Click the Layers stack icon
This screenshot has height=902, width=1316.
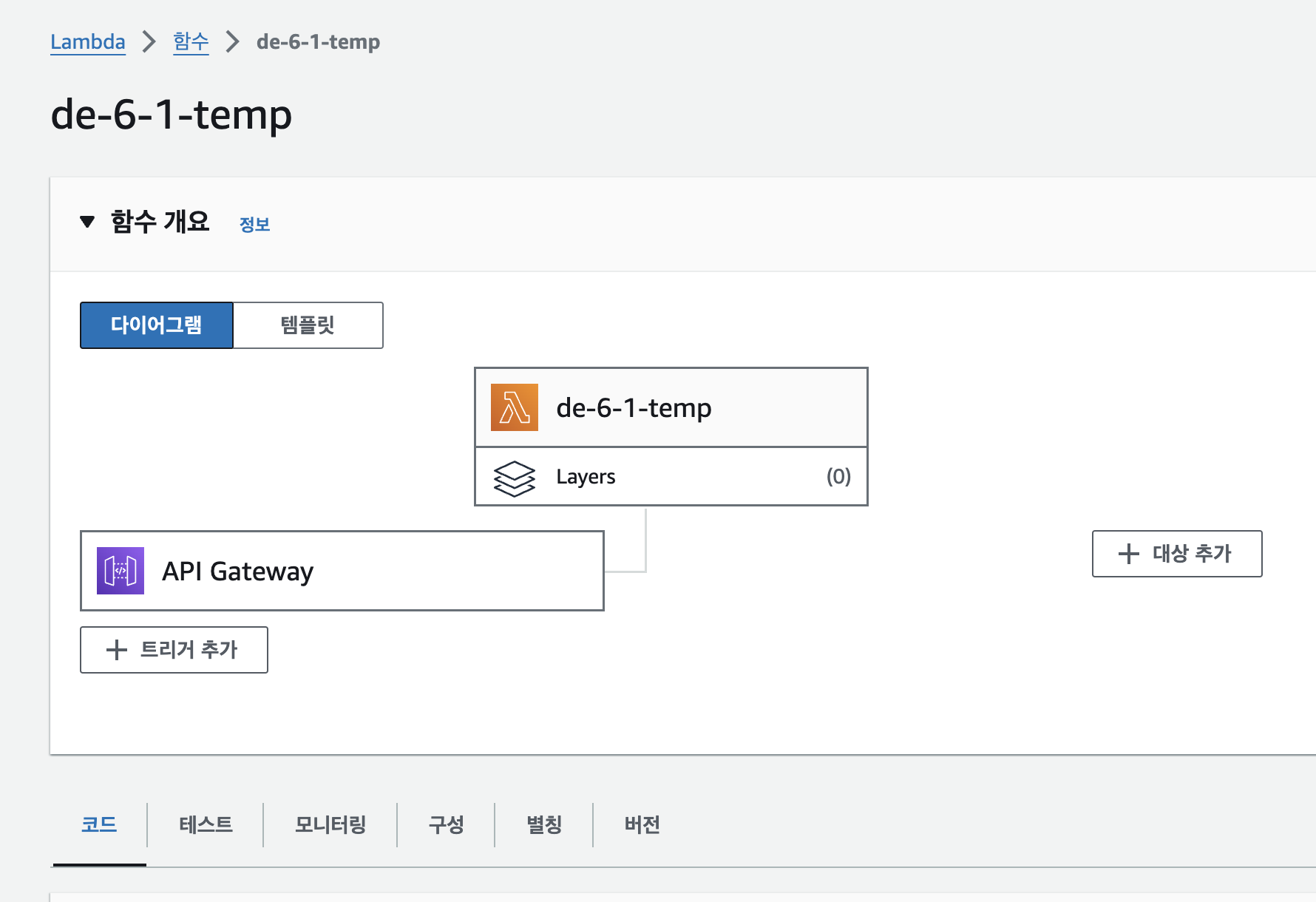click(x=514, y=478)
